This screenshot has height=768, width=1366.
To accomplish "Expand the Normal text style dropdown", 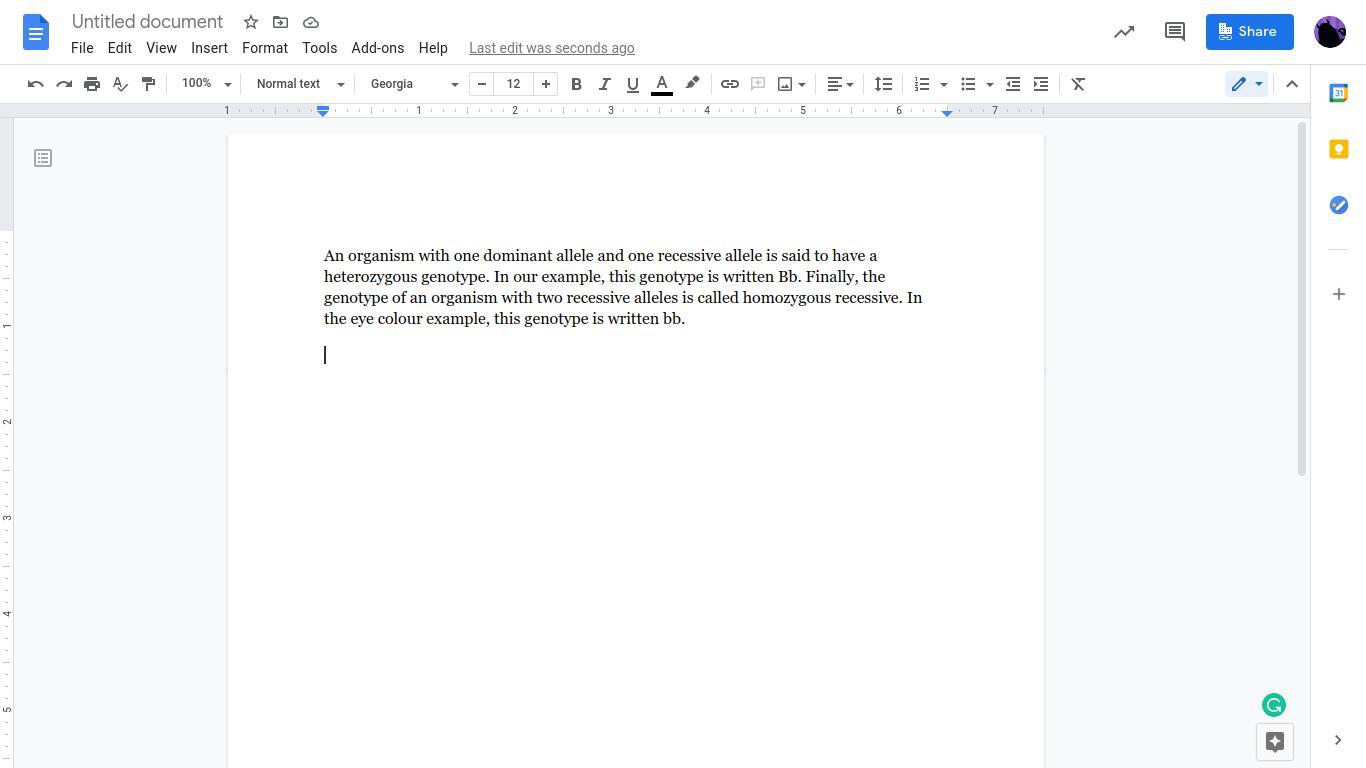I will (300, 84).
